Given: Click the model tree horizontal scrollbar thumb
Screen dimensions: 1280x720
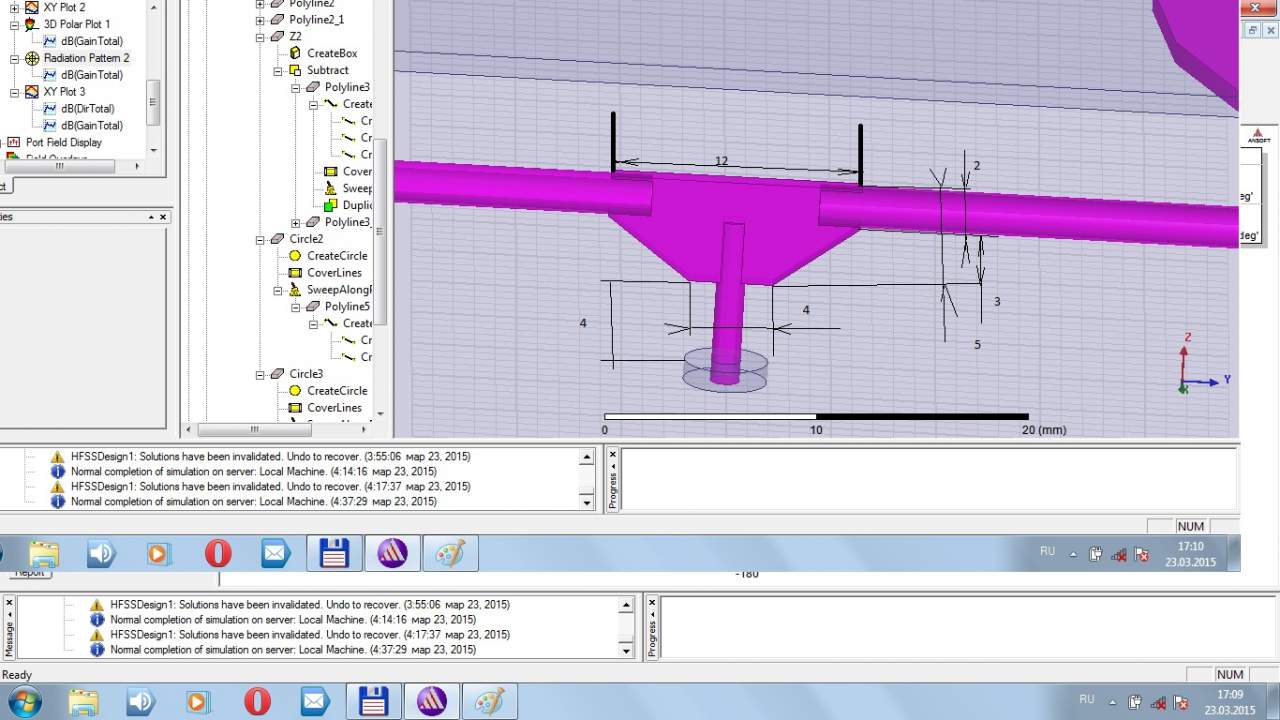Looking at the screenshot, I should pyautogui.click(x=255, y=430).
